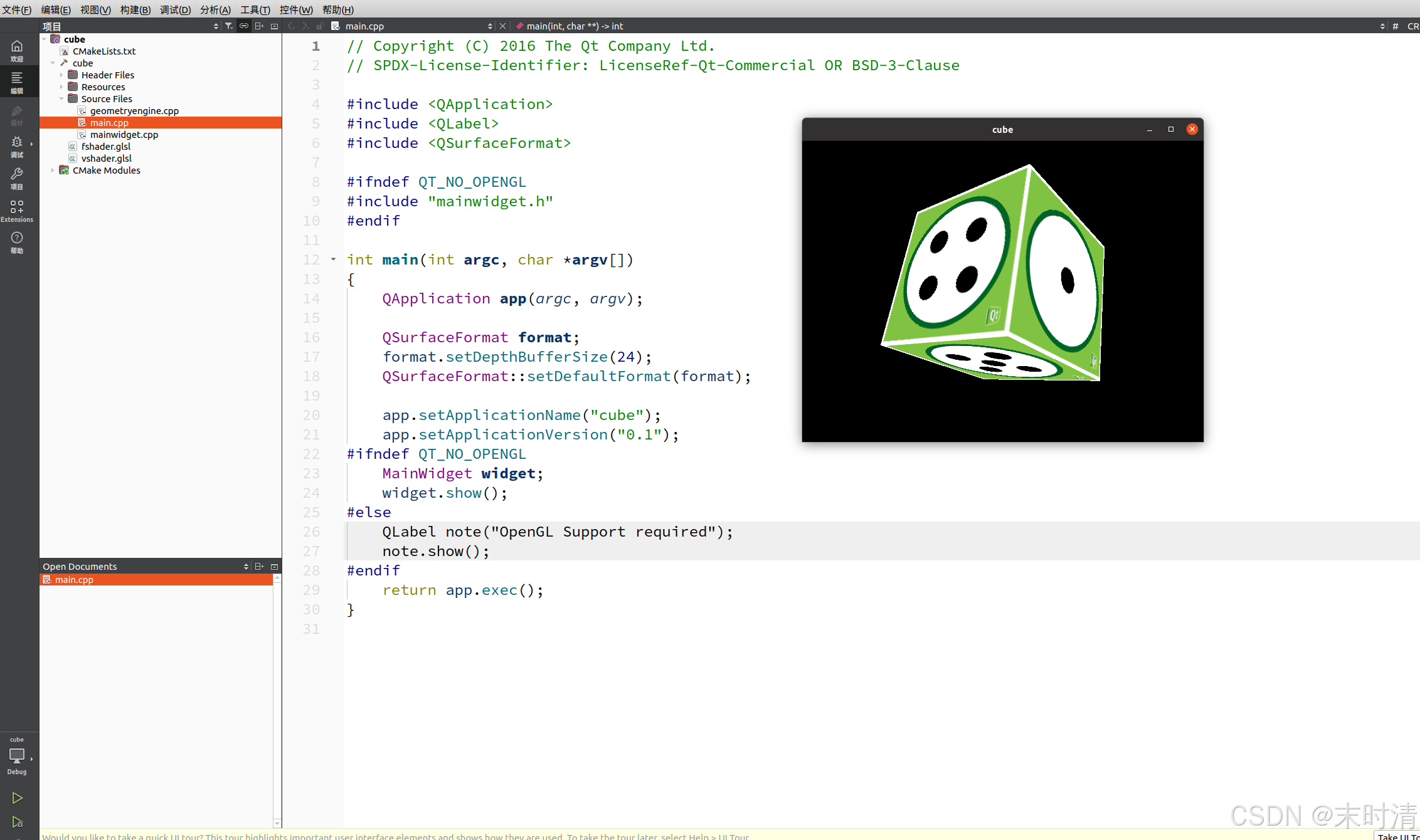Start debugging with the Run-Debug icon
The height and width of the screenshot is (840, 1420).
point(17,822)
